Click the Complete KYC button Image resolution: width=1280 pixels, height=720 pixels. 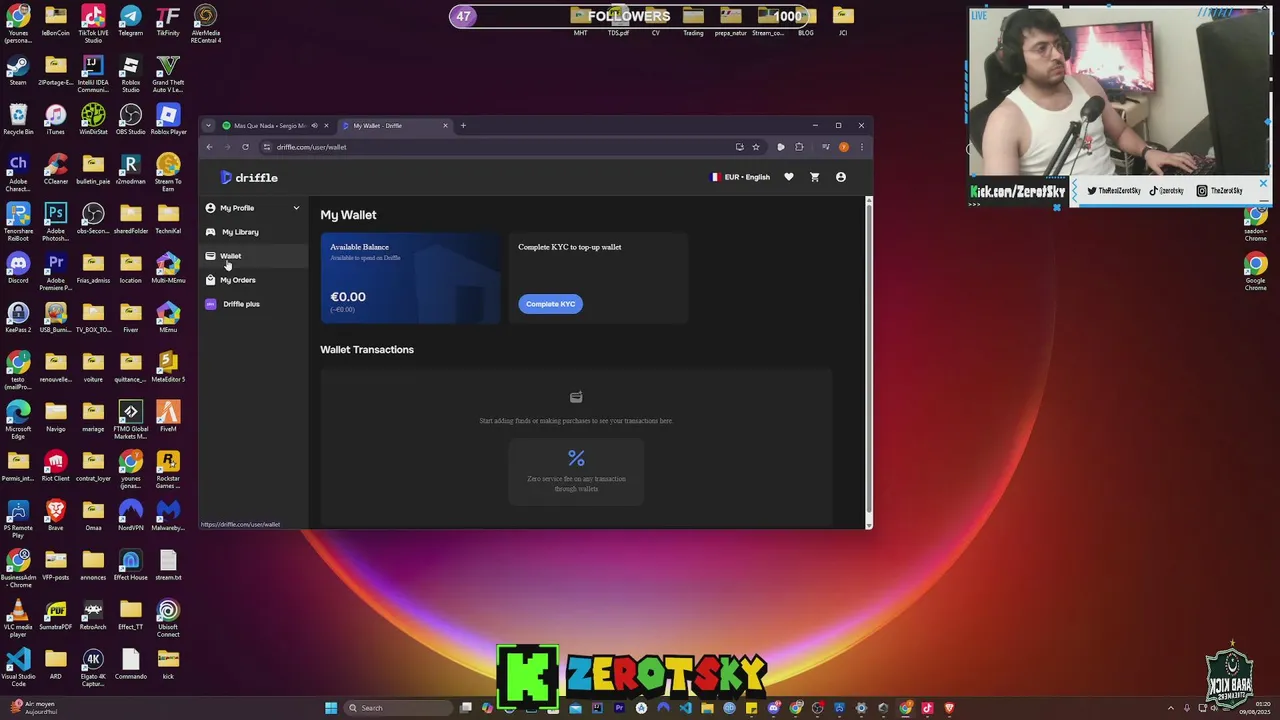pyautogui.click(x=550, y=304)
